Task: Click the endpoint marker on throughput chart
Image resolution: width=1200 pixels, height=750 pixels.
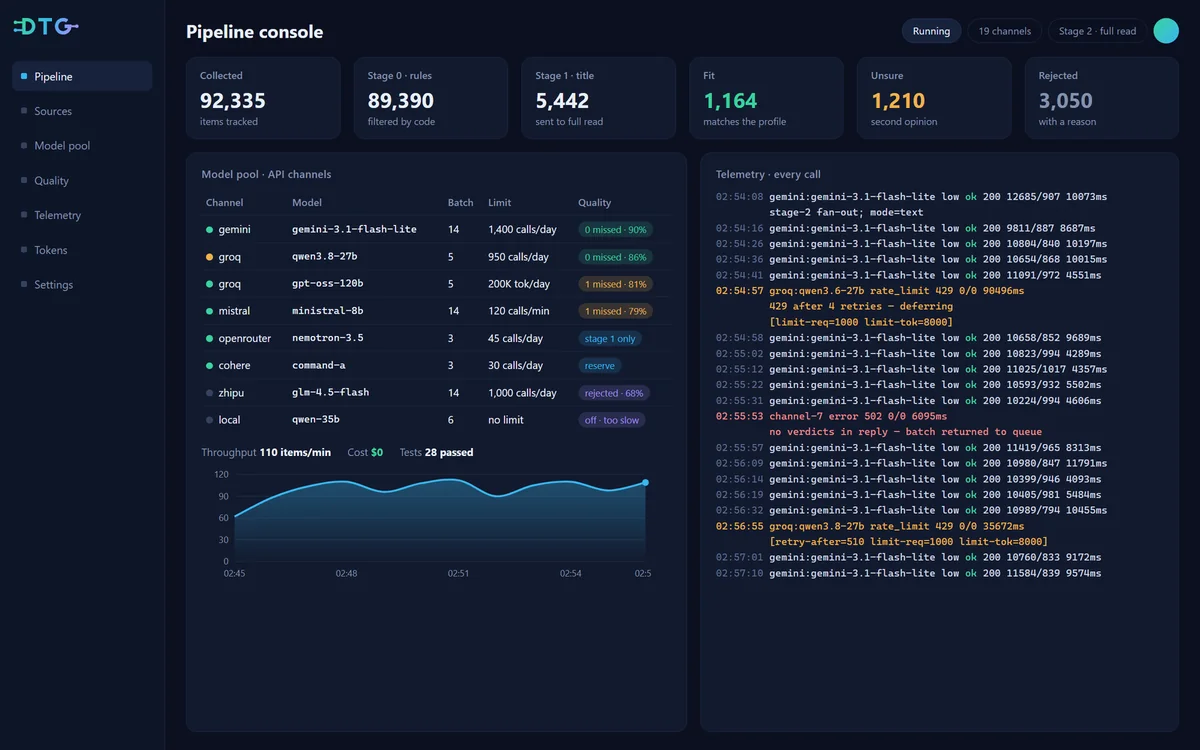Action: coord(645,483)
